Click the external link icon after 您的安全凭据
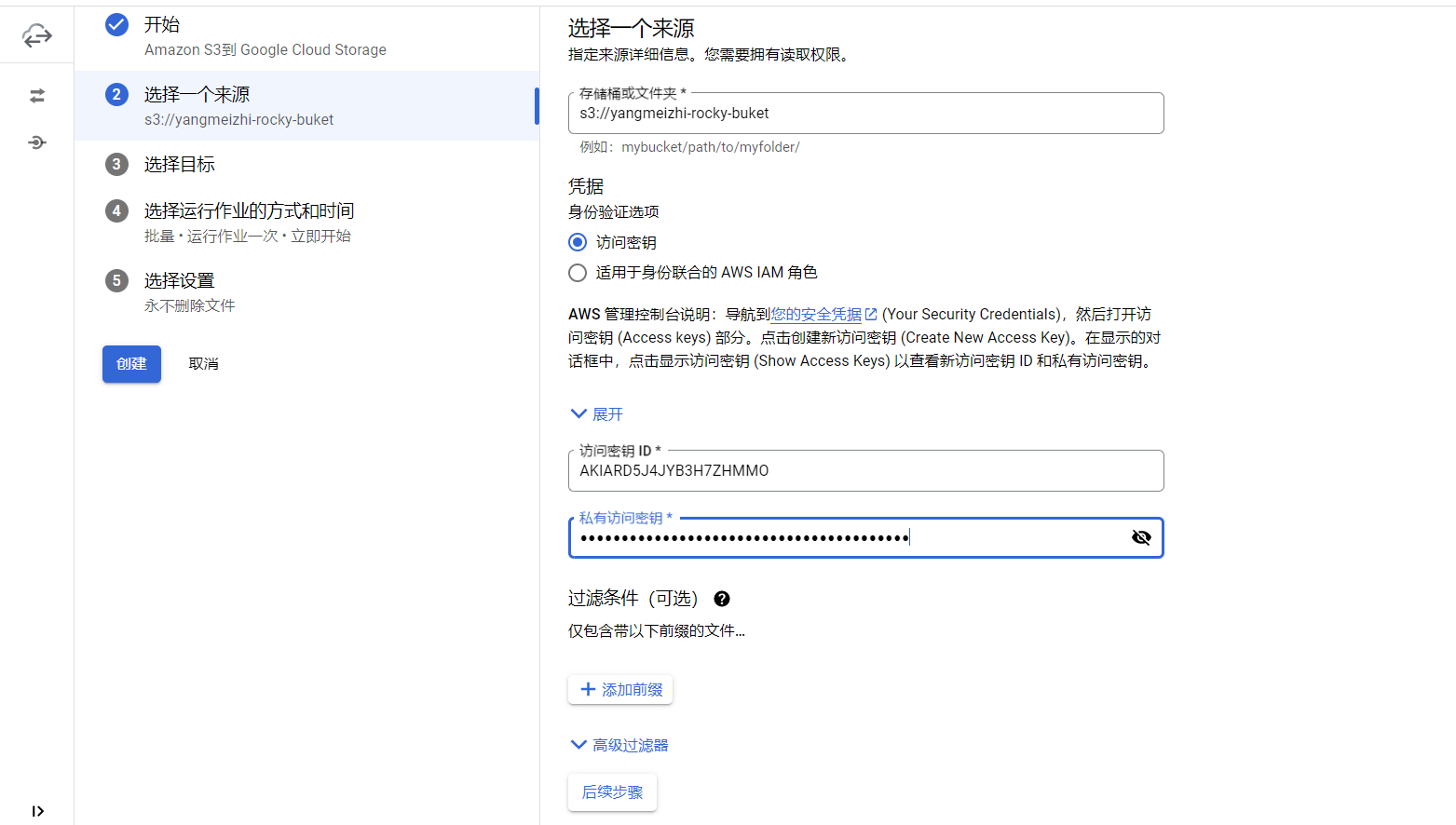 871,315
